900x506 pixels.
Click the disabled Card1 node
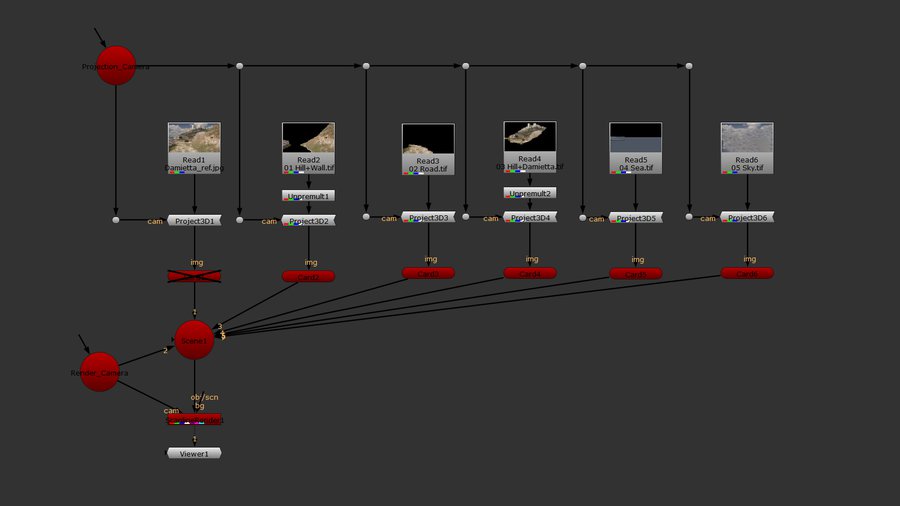(194, 276)
